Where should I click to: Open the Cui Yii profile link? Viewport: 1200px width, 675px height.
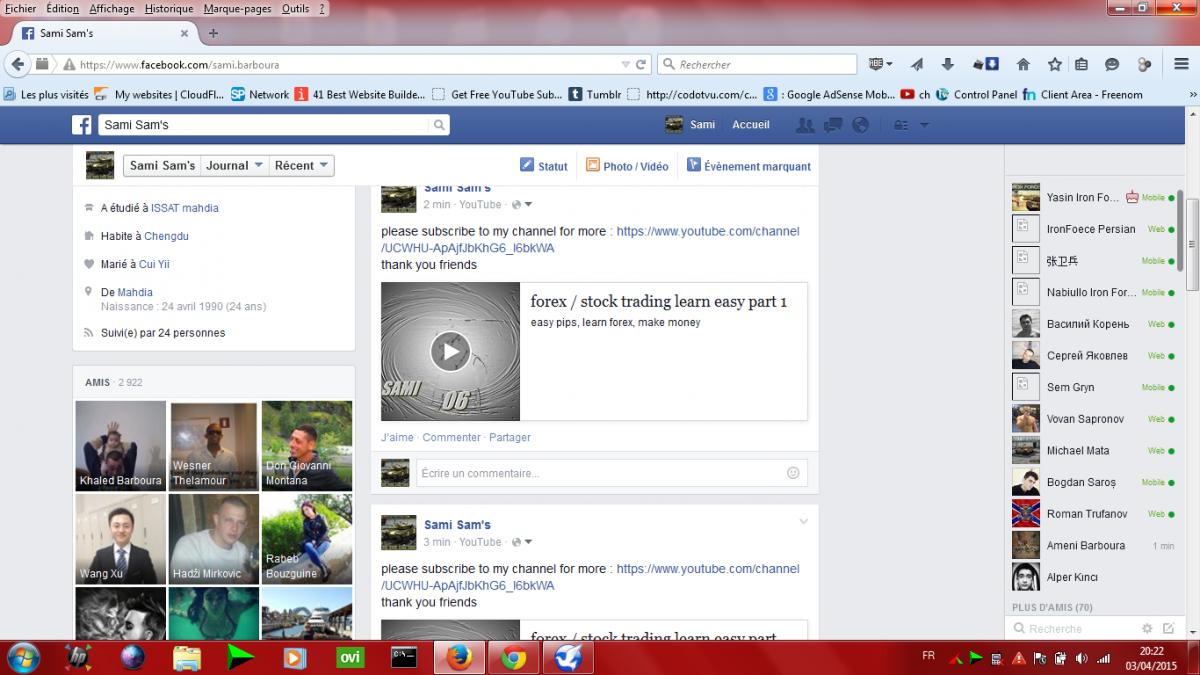click(154, 264)
